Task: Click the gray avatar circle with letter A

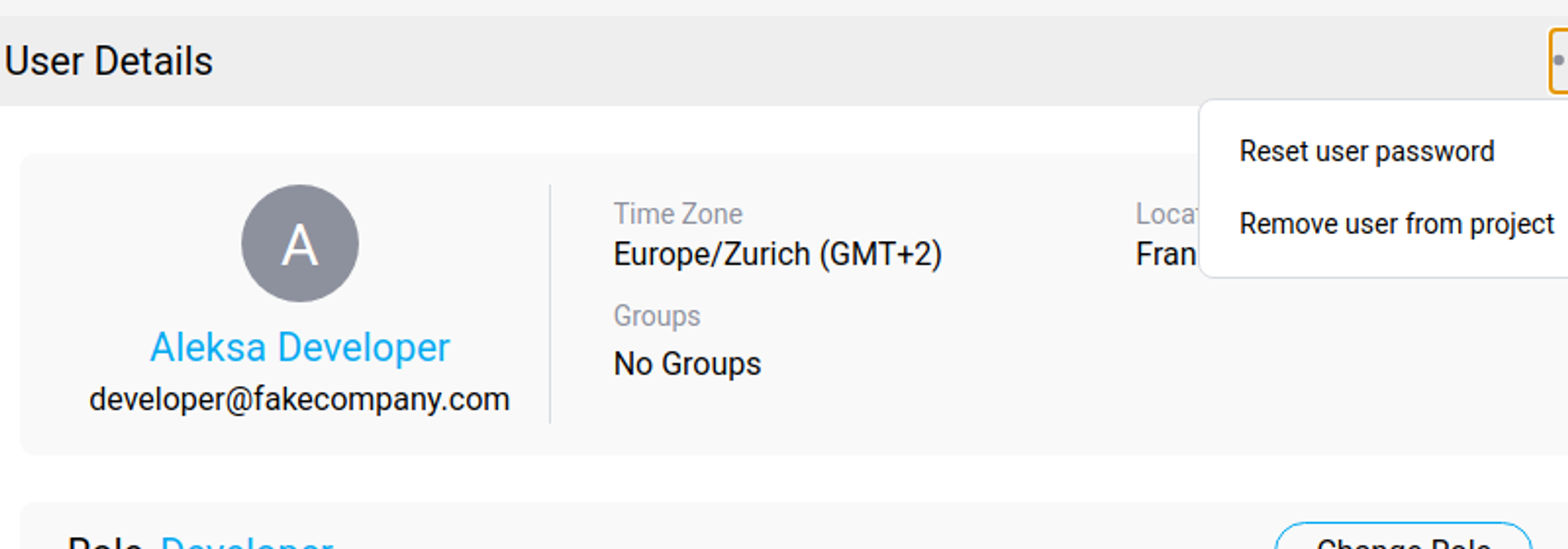Action: click(300, 244)
